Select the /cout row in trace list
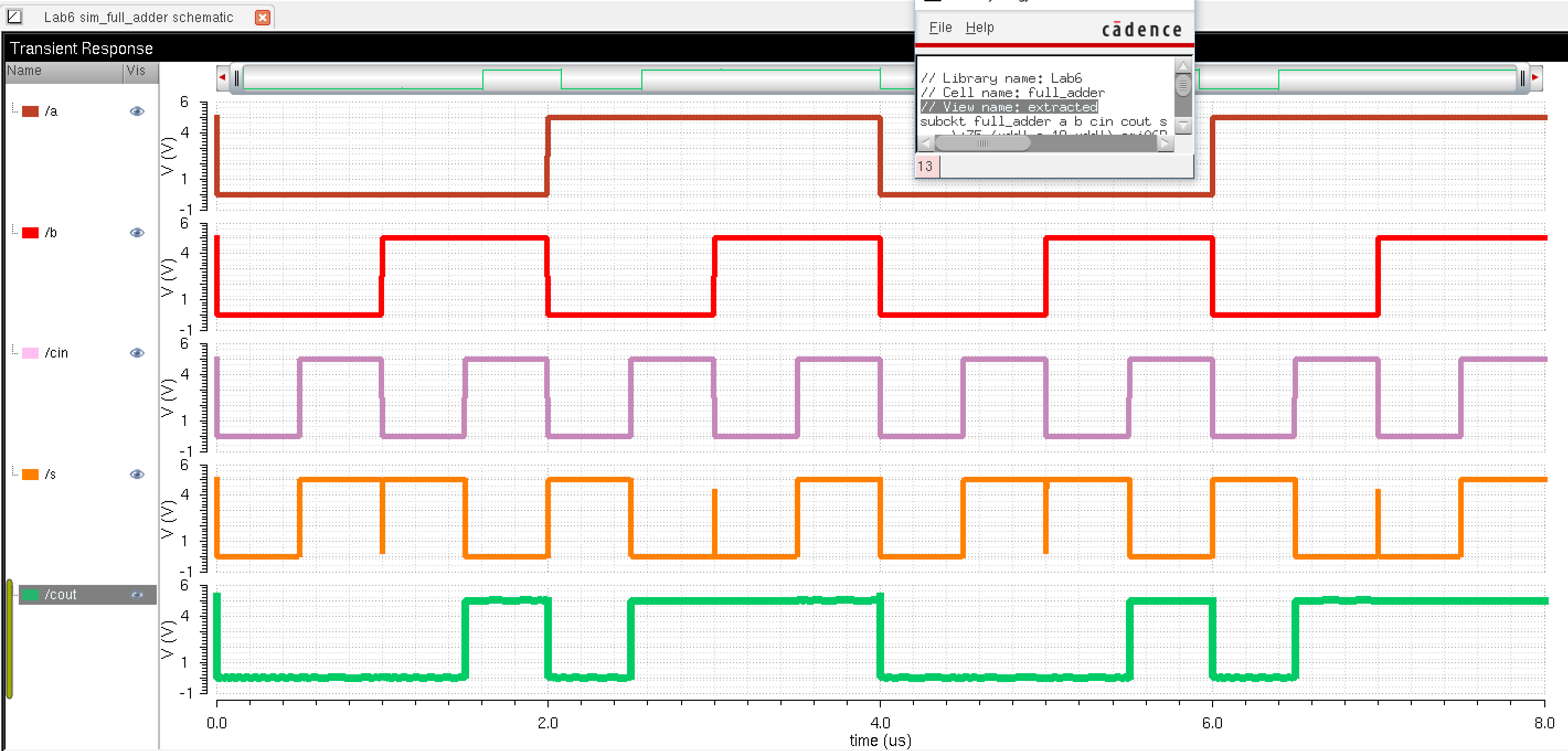 pyautogui.click(x=61, y=595)
